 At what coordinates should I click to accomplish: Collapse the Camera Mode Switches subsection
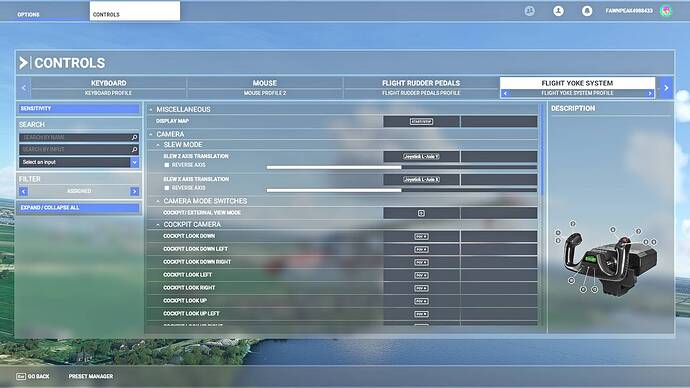point(158,201)
